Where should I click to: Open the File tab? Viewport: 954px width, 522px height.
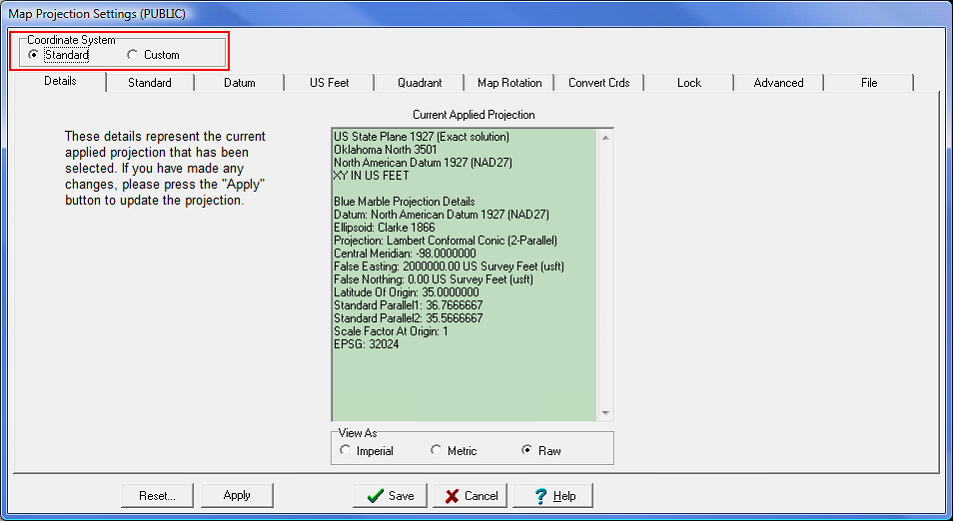[x=868, y=83]
